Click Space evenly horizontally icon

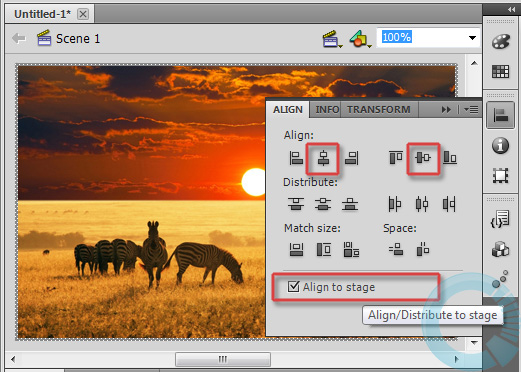(423, 249)
